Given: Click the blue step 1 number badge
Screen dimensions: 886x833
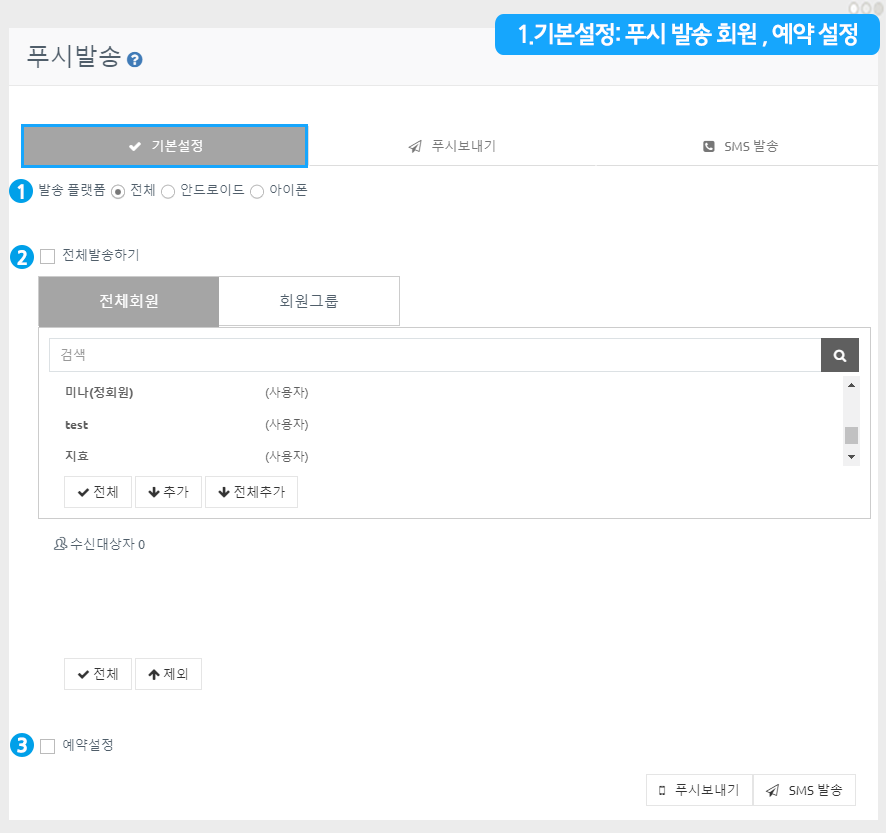Looking at the screenshot, I should [21, 191].
